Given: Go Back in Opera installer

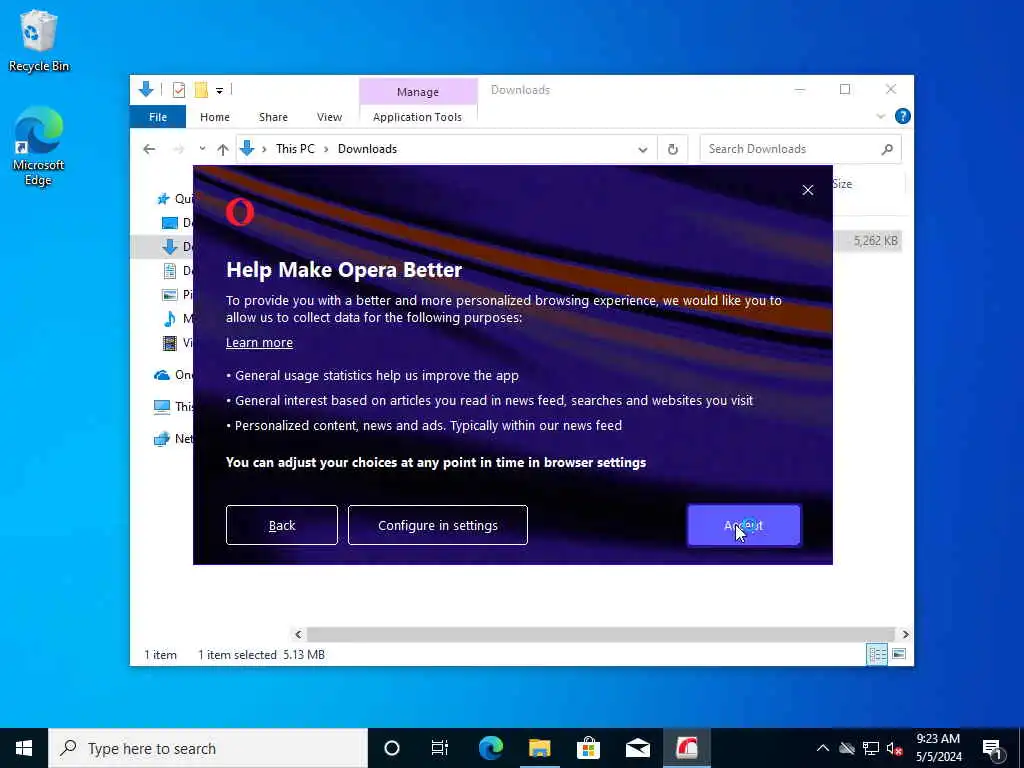Looking at the screenshot, I should click(281, 525).
